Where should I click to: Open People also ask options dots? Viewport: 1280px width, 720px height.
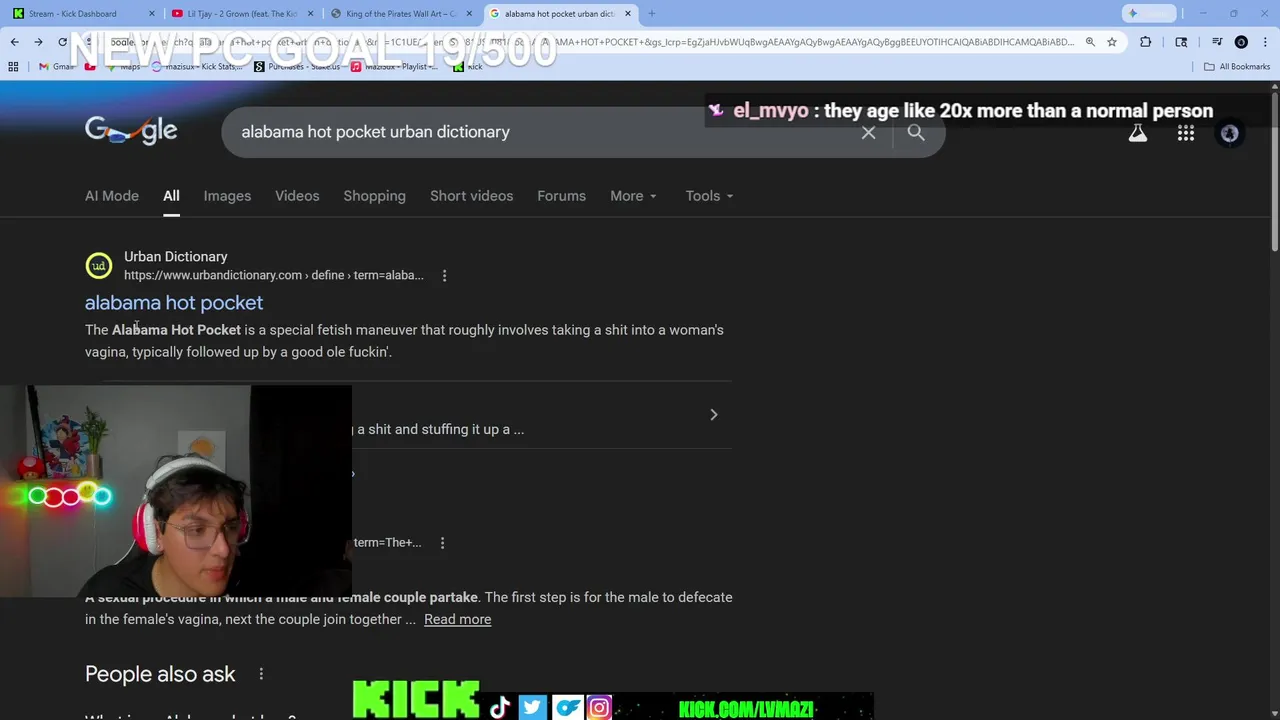point(261,674)
